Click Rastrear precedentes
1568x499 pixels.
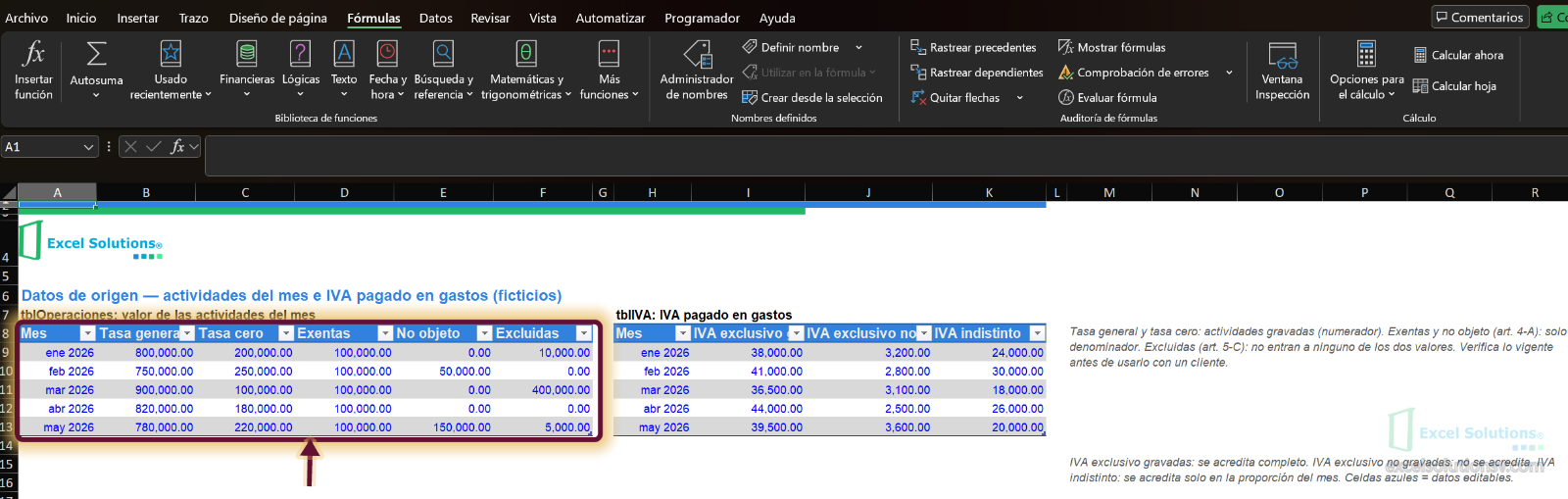pos(973,47)
